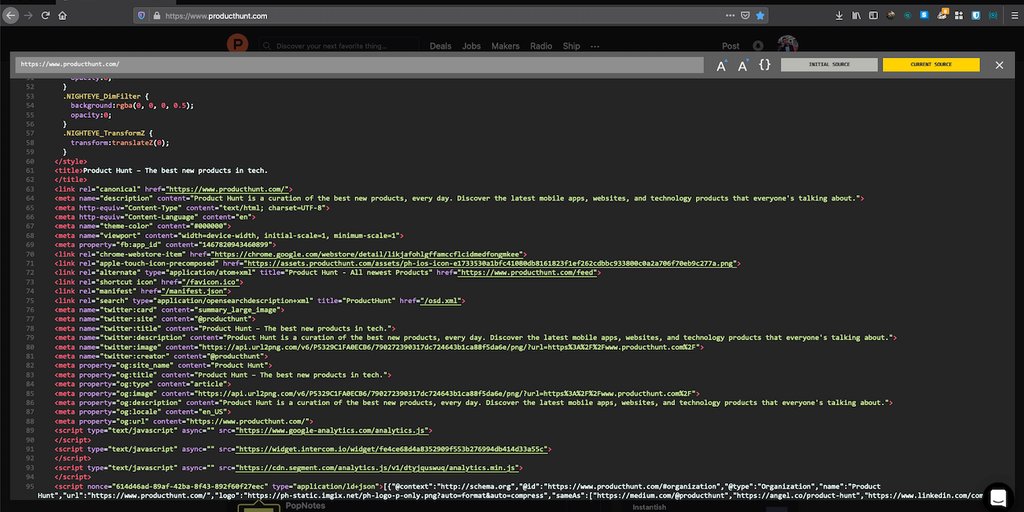Screen dimensions: 1024x512
Task: Click the twitter:card content summary_large_image
Action: click(236, 310)
